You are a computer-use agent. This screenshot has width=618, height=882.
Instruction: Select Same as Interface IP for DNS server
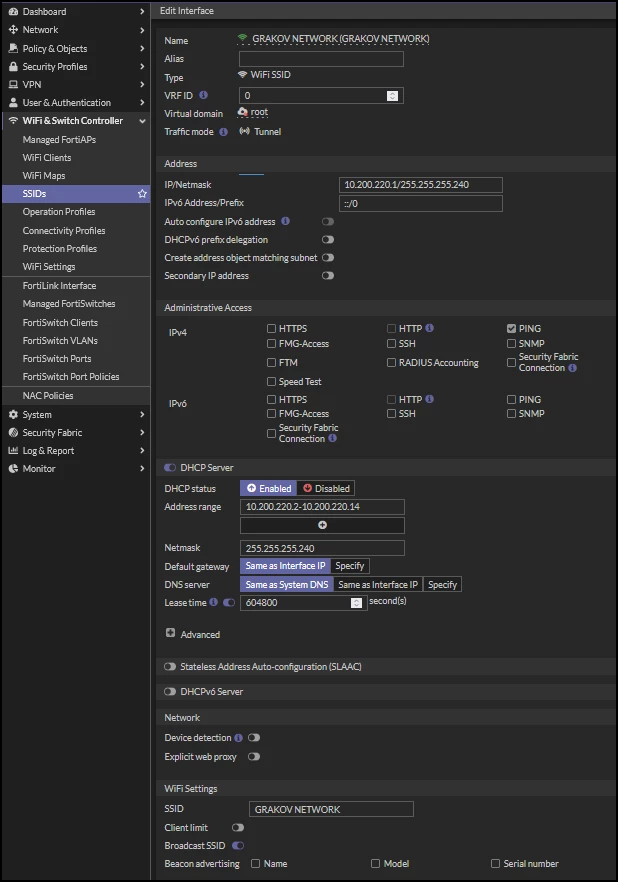tap(378, 584)
